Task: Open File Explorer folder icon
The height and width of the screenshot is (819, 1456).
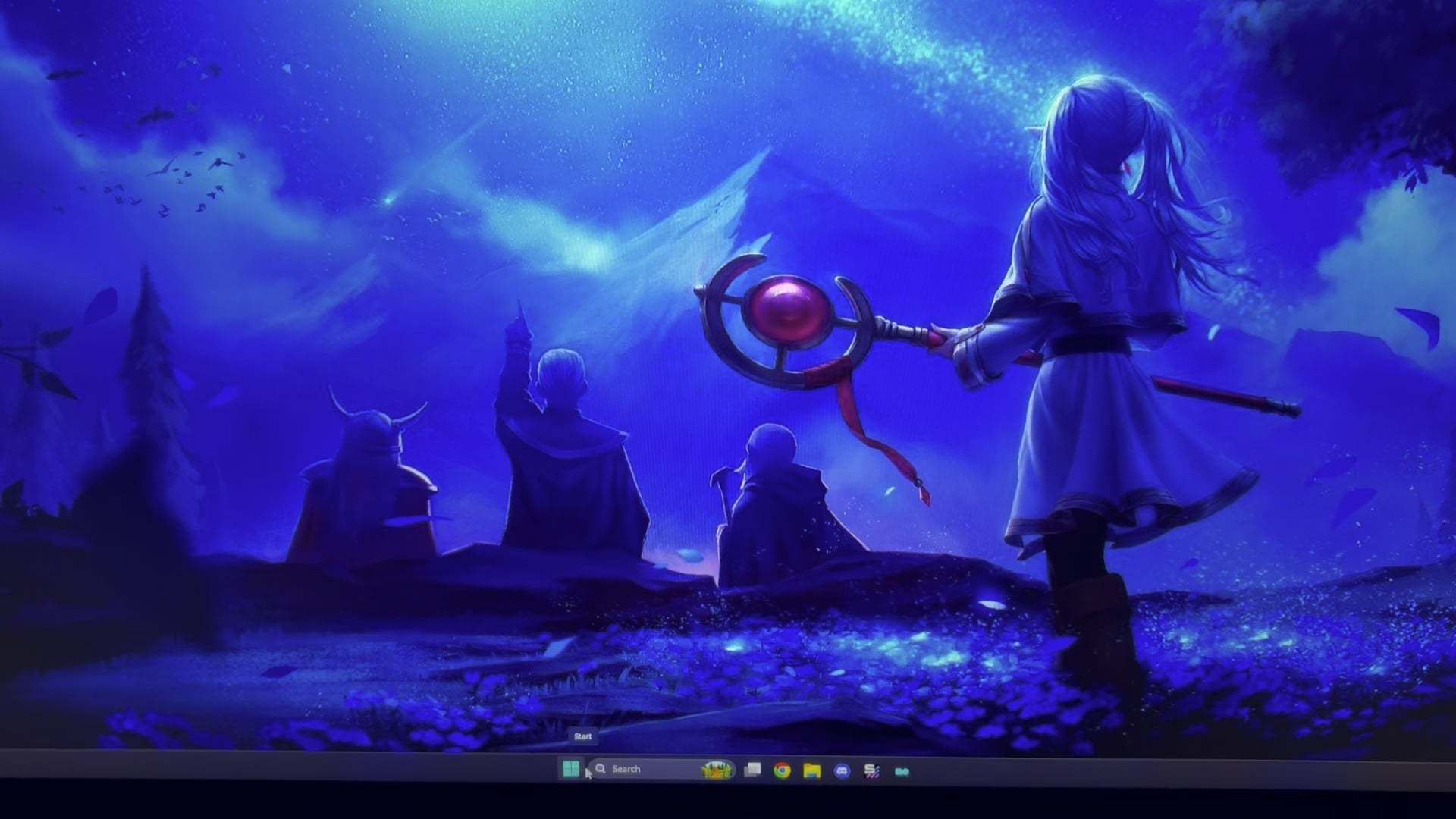Action: pos(812,771)
